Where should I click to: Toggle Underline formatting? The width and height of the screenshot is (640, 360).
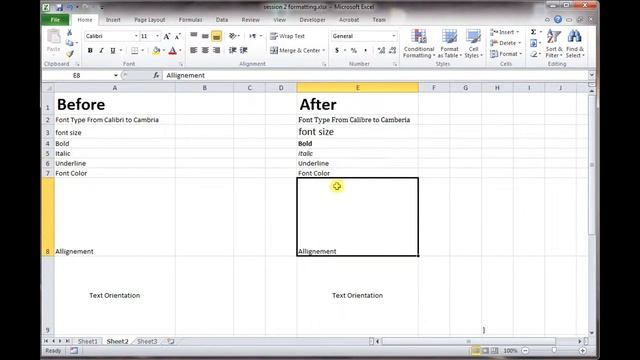113,51
